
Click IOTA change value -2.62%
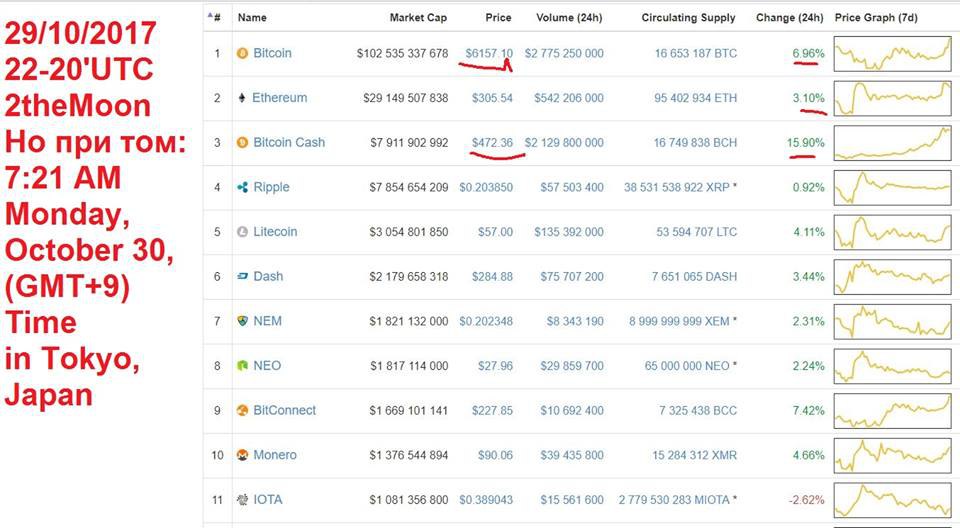point(806,500)
